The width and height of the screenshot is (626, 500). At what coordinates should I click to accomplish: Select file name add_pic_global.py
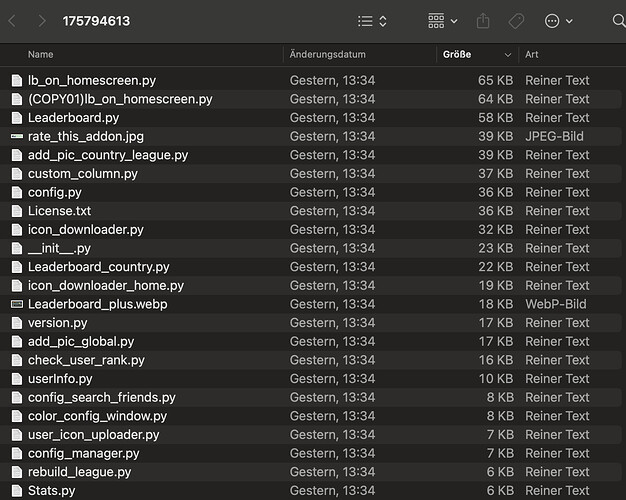pyautogui.click(x=81, y=342)
